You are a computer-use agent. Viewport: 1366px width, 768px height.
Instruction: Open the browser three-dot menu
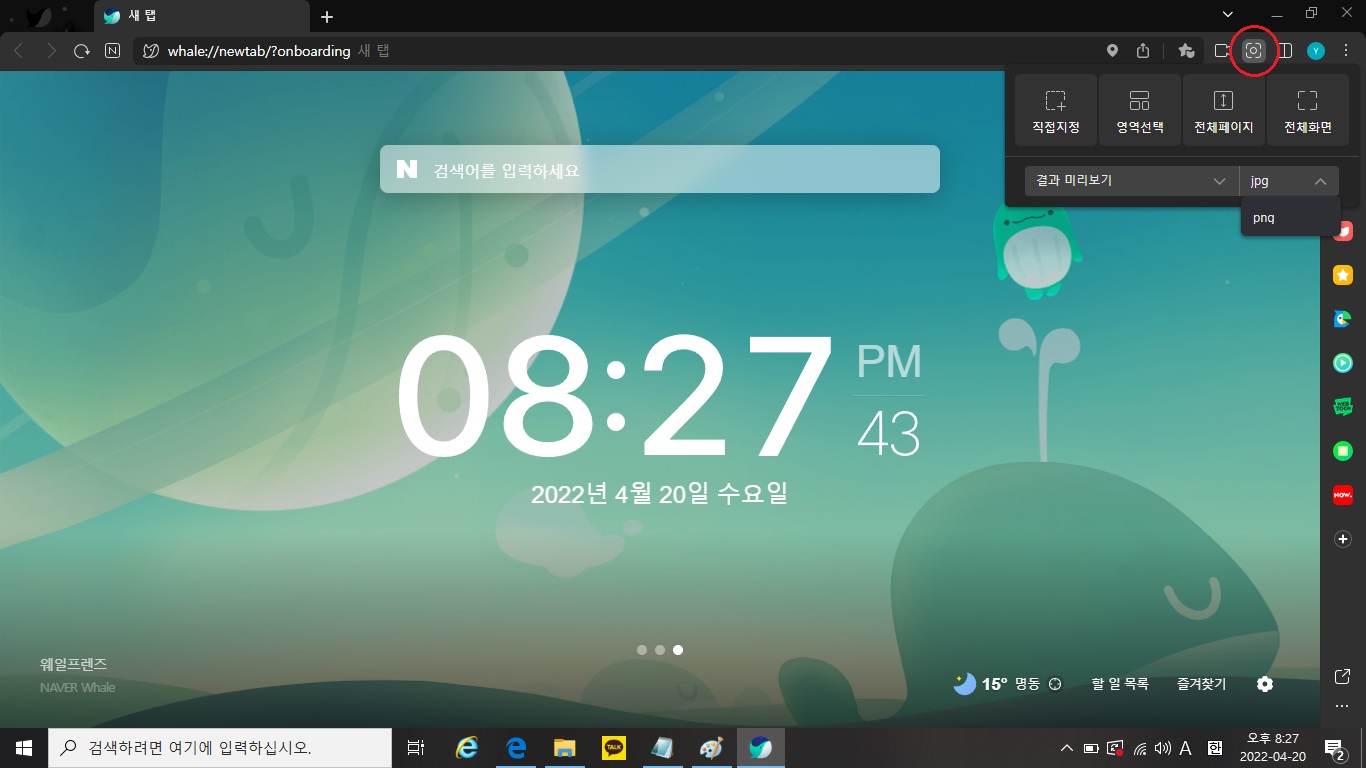tap(1346, 51)
